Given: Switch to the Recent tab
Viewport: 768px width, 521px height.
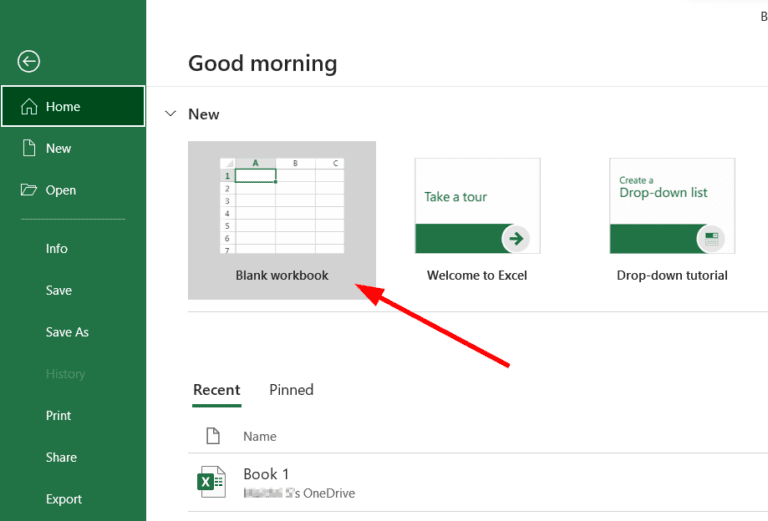Looking at the screenshot, I should [x=216, y=390].
